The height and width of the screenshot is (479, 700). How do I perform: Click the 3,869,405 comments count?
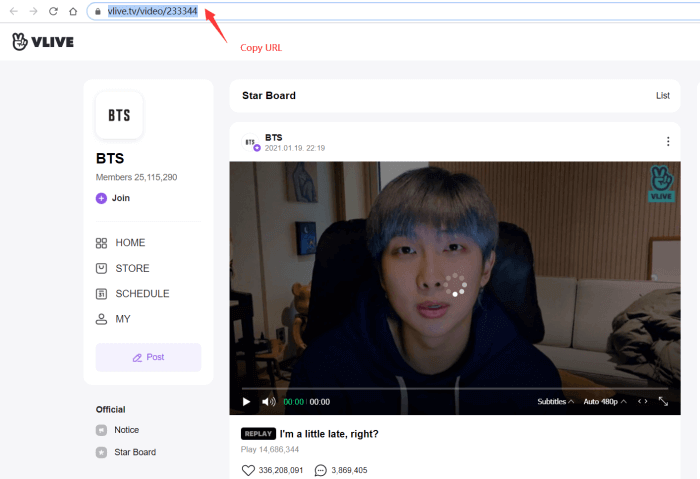coord(349,471)
